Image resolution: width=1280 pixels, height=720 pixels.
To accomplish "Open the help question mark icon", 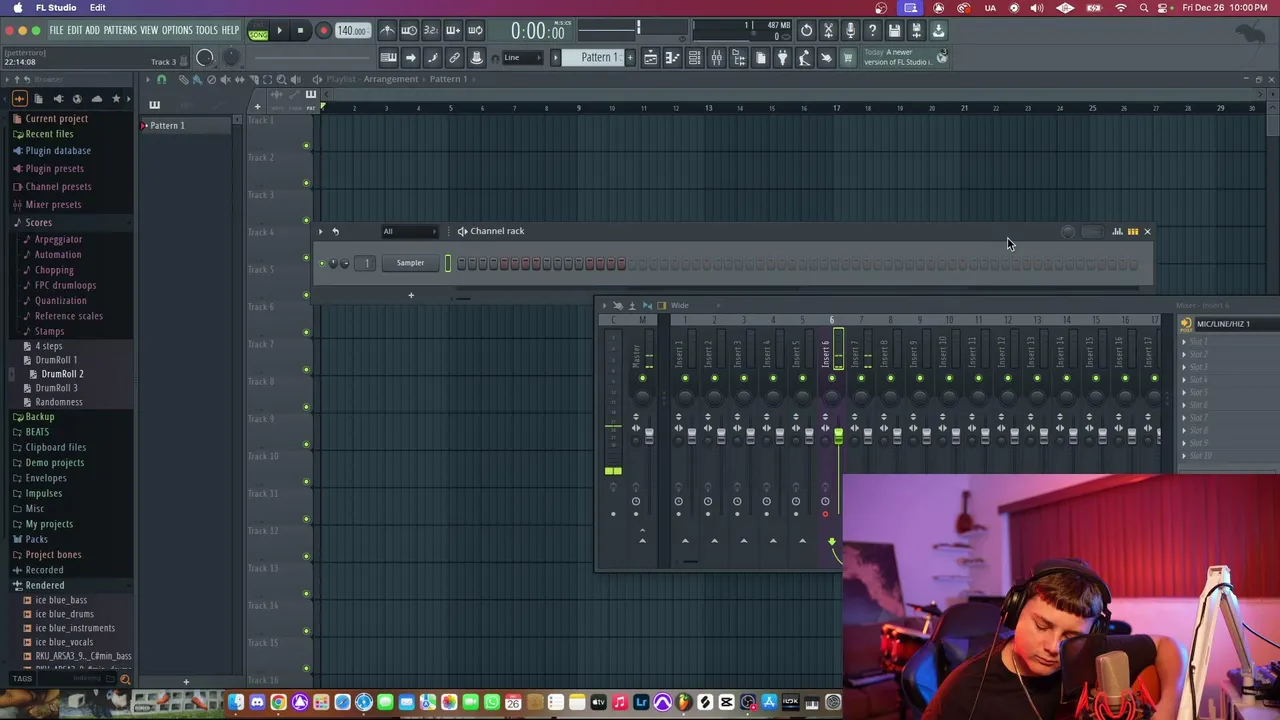I will point(872,30).
